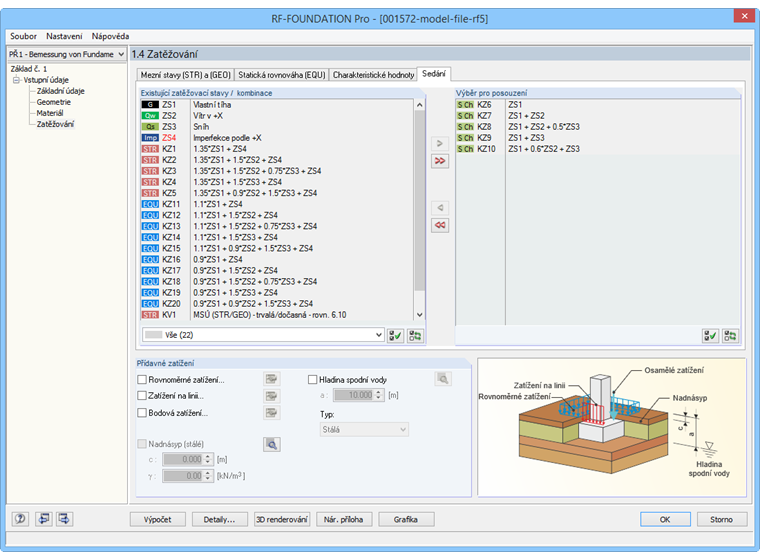
Task: Click EQU badge of KZ11
Action: pos(150,204)
